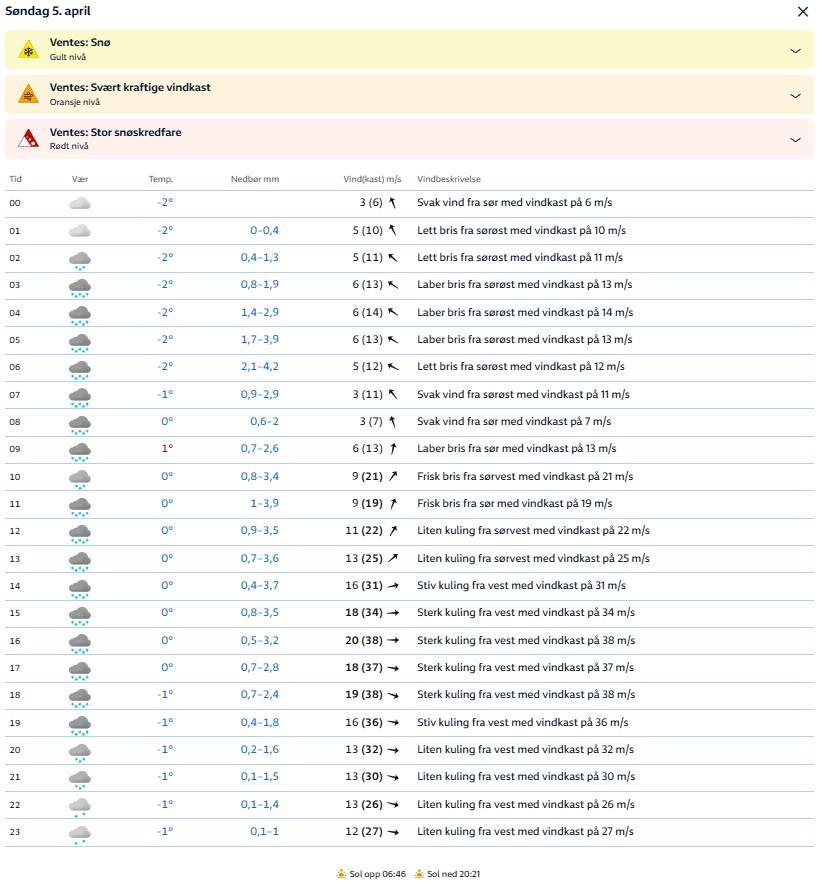Click the wind direction arrow at hour 16

393,640
